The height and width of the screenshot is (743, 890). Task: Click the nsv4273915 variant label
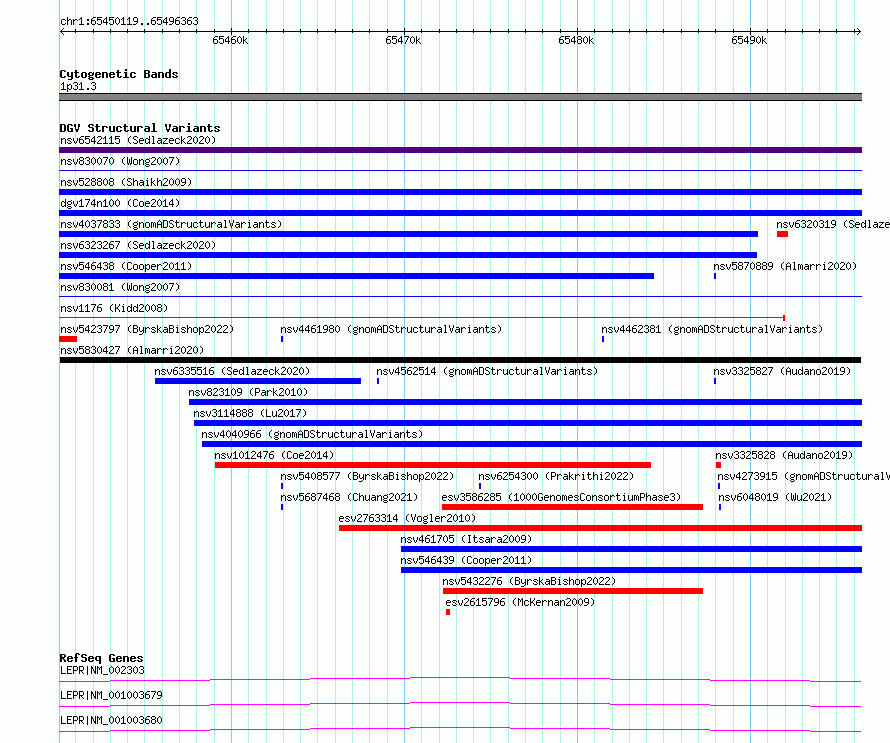pos(803,476)
